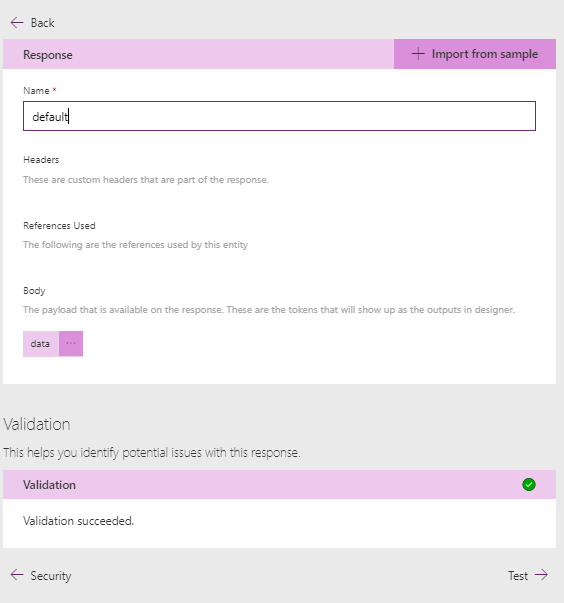Click the References Used section label
Image resolution: width=564 pixels, height=603 pixels.
pyautogui.click(x=59, y=226)
